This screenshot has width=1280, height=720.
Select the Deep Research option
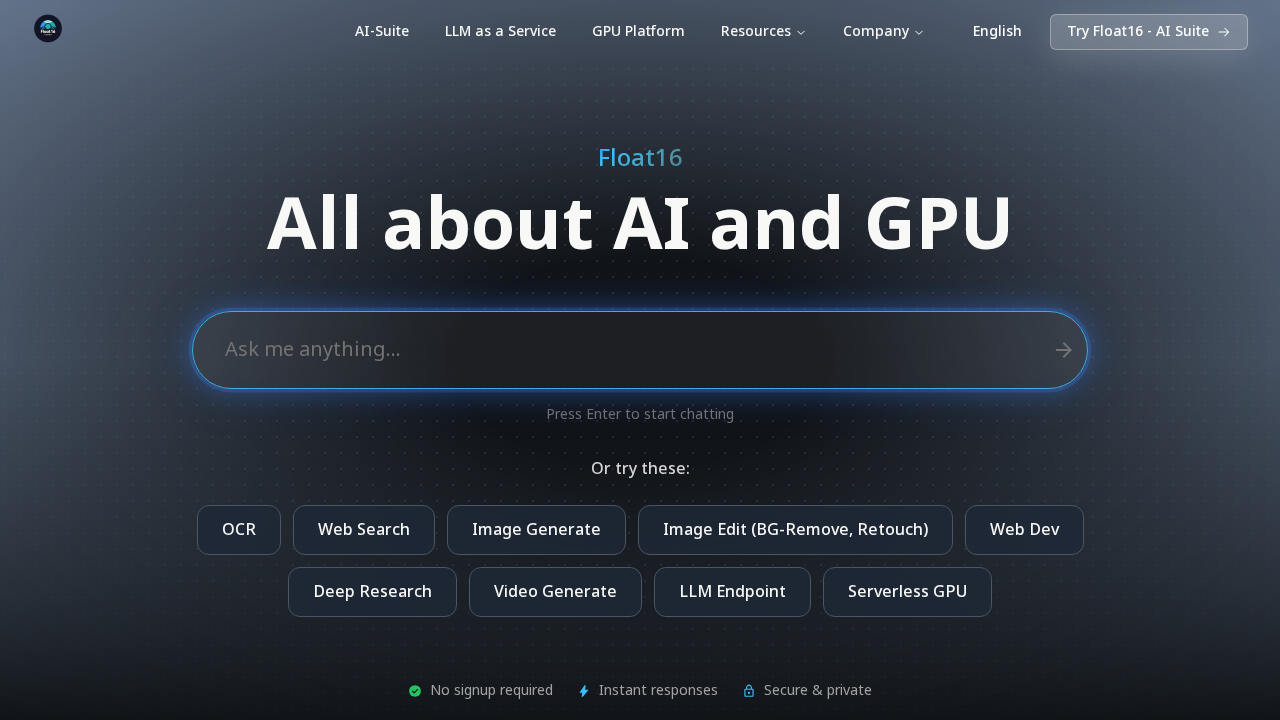372,591
